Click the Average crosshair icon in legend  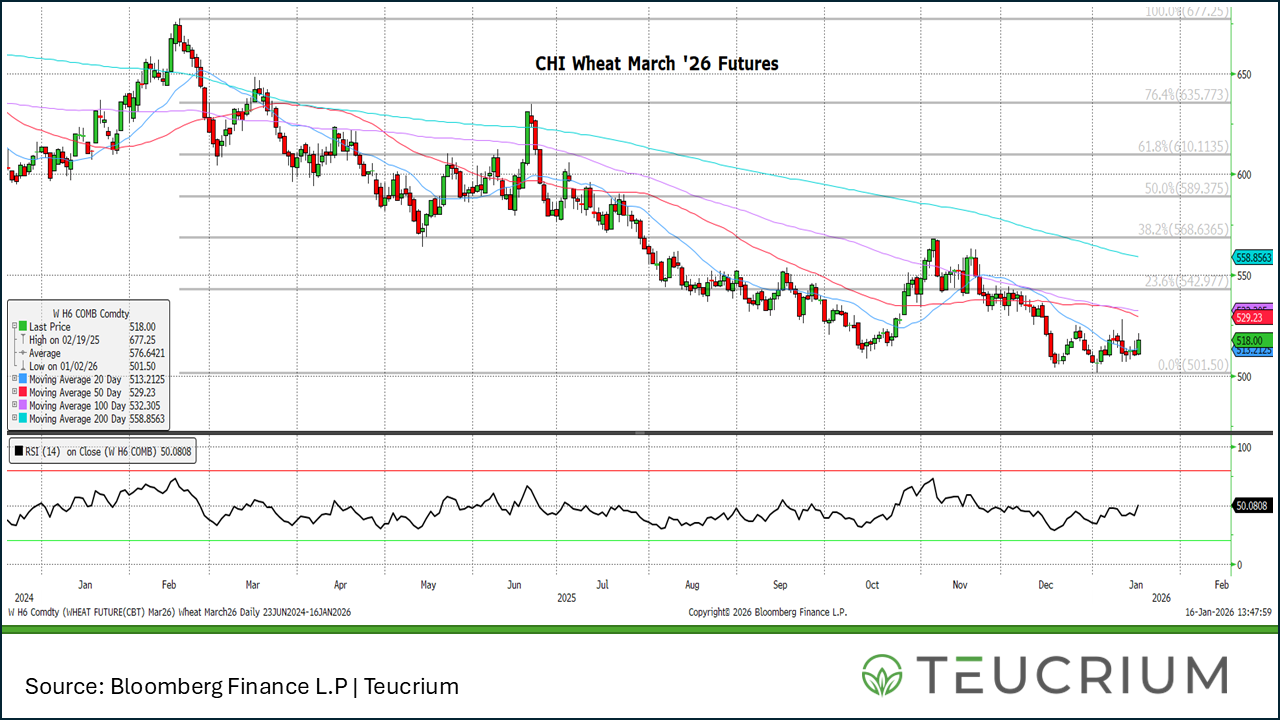click(22, 353)
